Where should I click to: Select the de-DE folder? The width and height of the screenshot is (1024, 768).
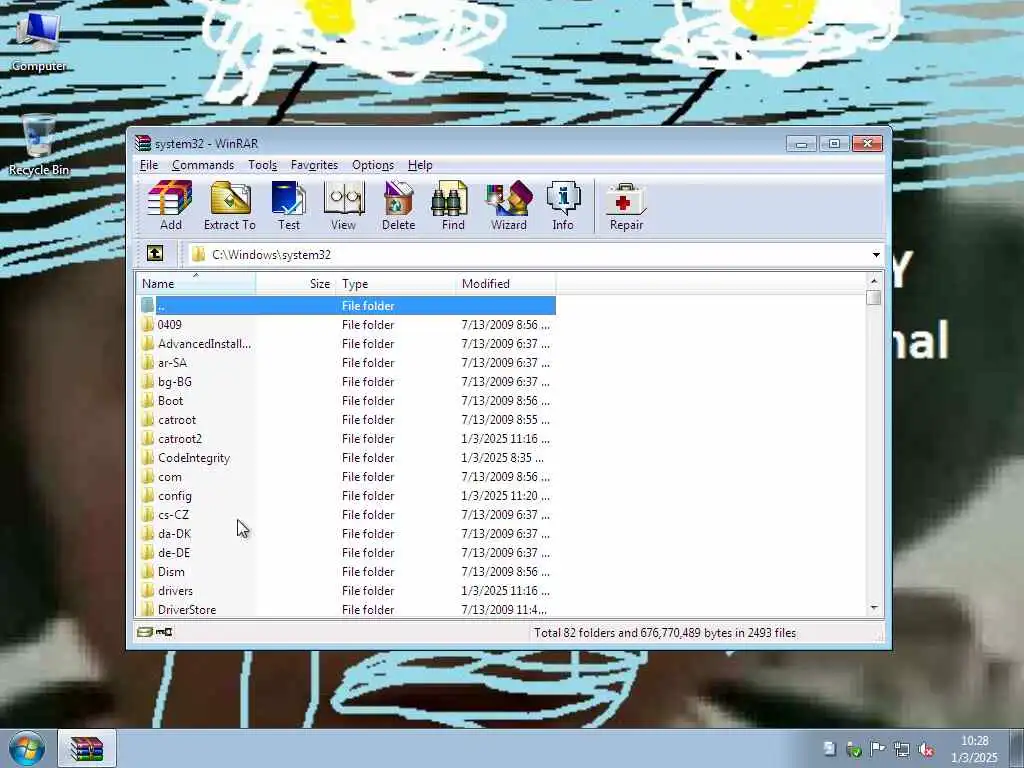[347, 552]
